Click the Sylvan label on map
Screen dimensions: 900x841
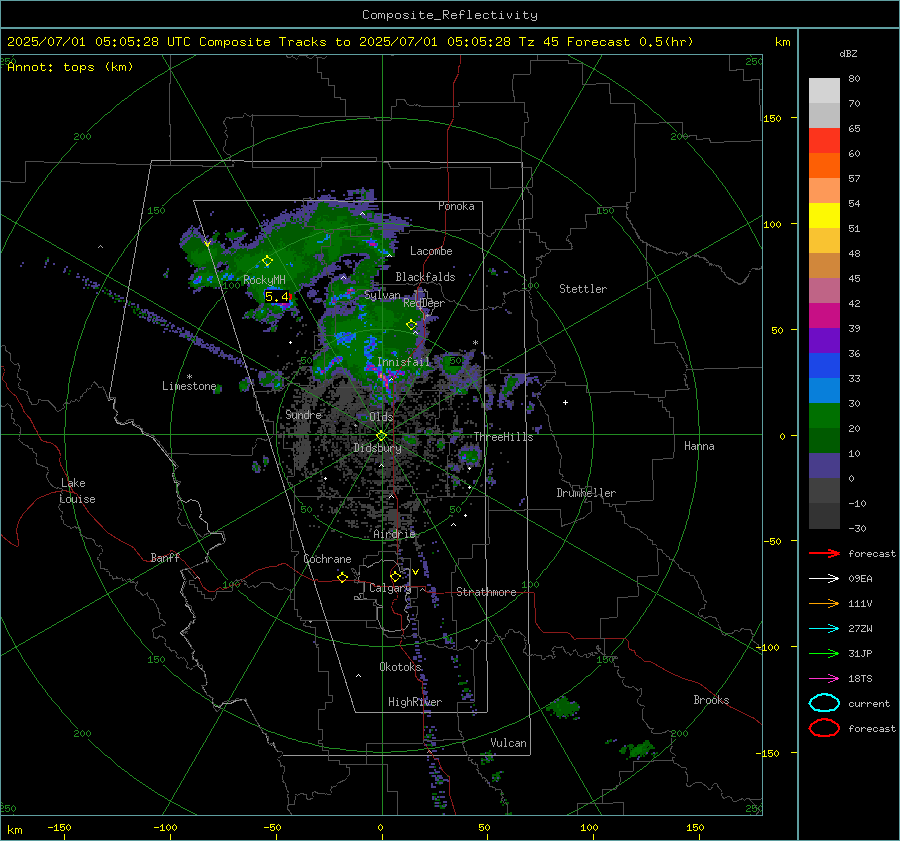tap(382, 295)
